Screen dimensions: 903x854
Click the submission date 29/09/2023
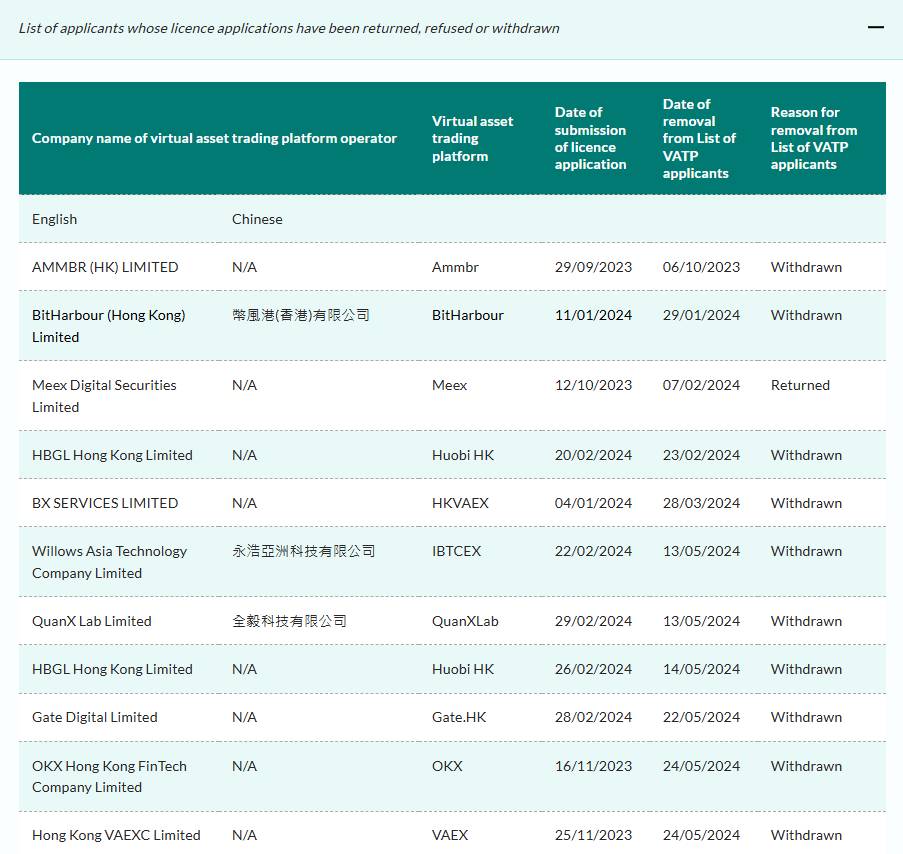[x=593, y=267]
